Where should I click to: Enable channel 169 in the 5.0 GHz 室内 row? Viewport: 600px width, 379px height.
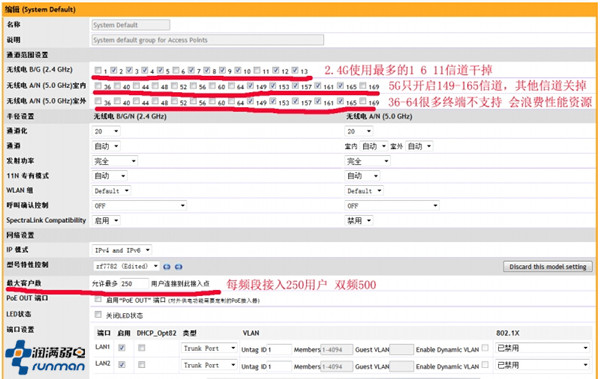[x=363, y=86]
